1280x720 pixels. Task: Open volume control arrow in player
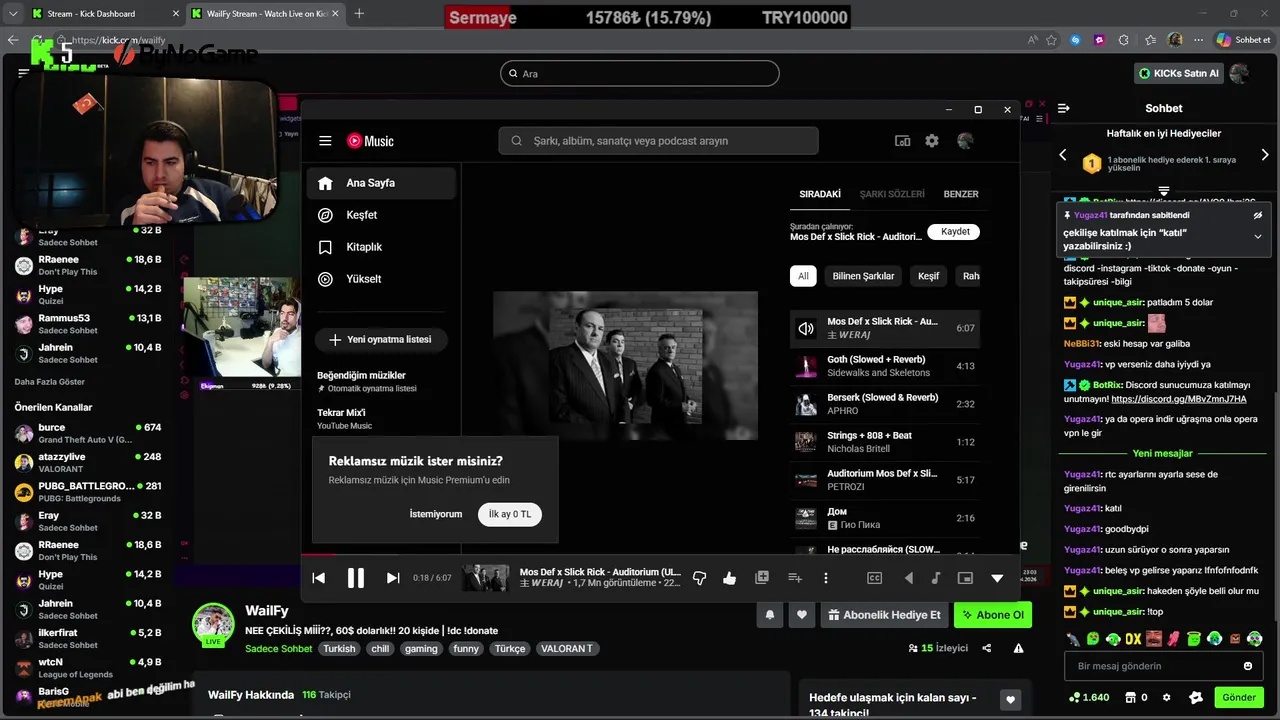[x=908, y=578]
